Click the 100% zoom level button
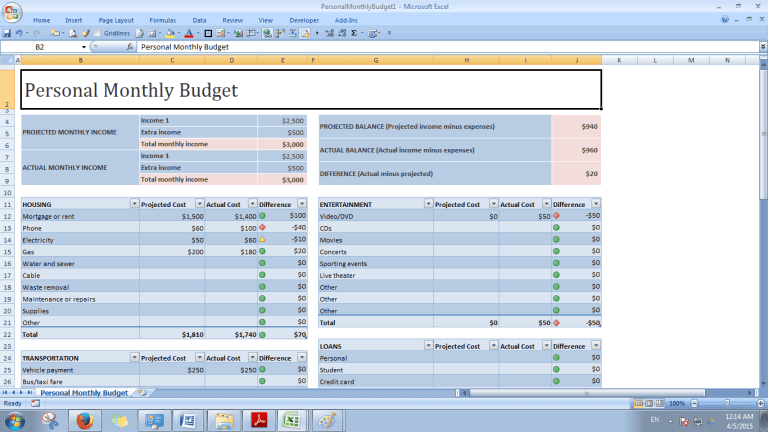 (677, 404)
